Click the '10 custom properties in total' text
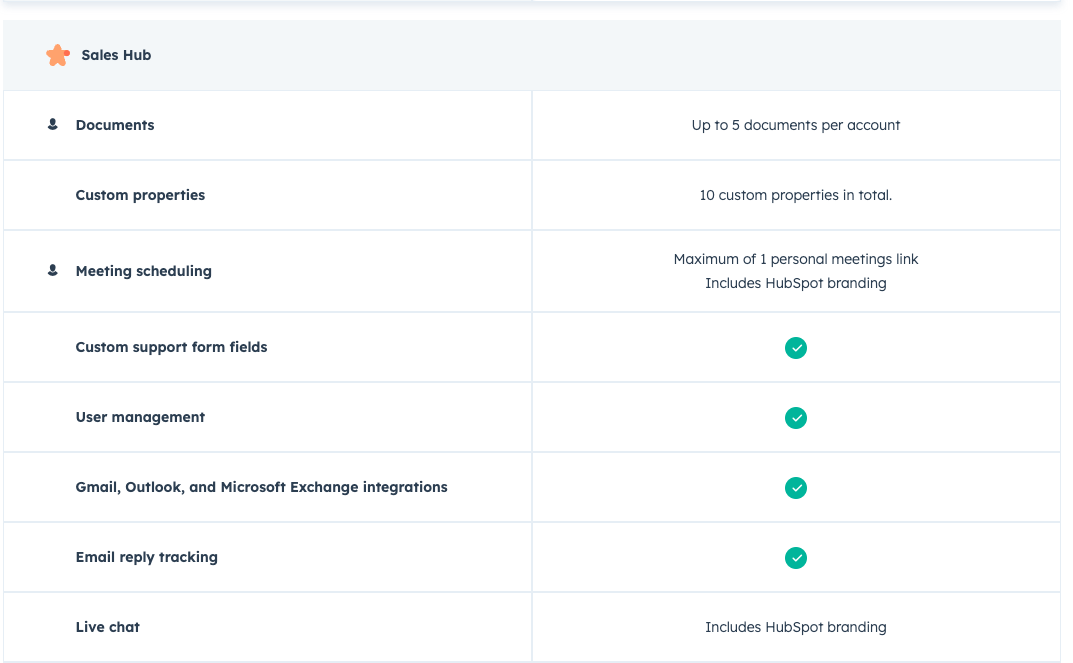1073x663 pixels. coord(796,195)
